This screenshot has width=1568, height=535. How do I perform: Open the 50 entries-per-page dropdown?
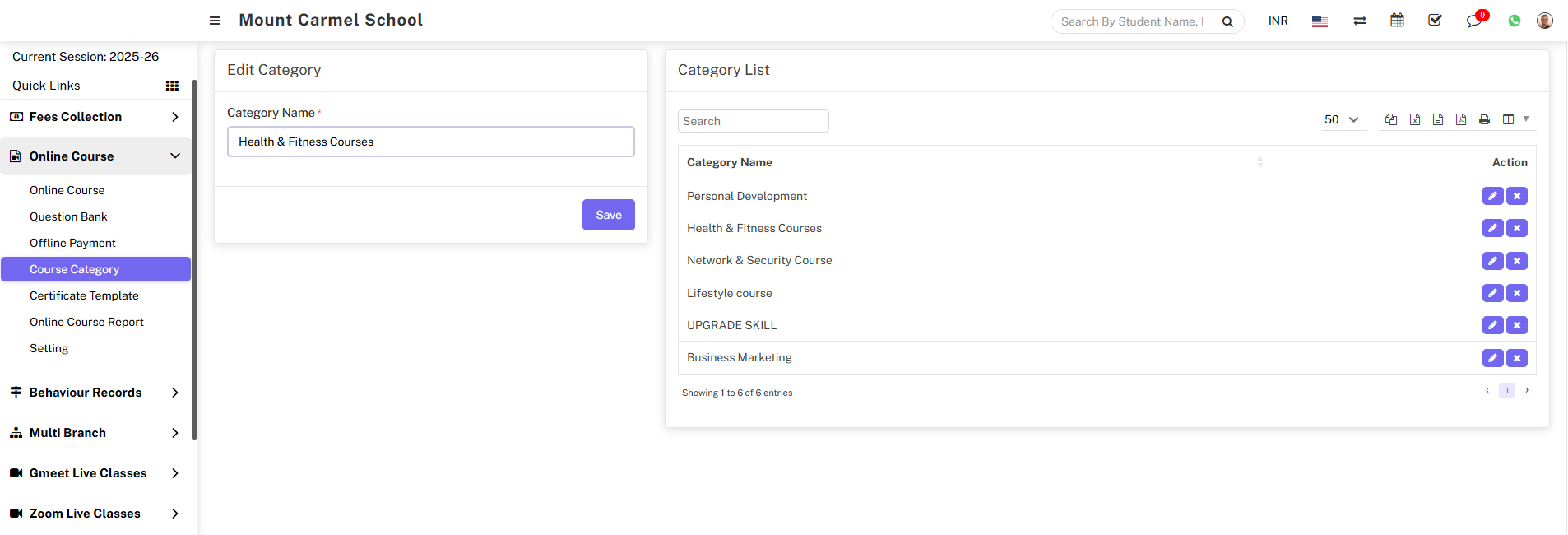[x=1341, y=120]
